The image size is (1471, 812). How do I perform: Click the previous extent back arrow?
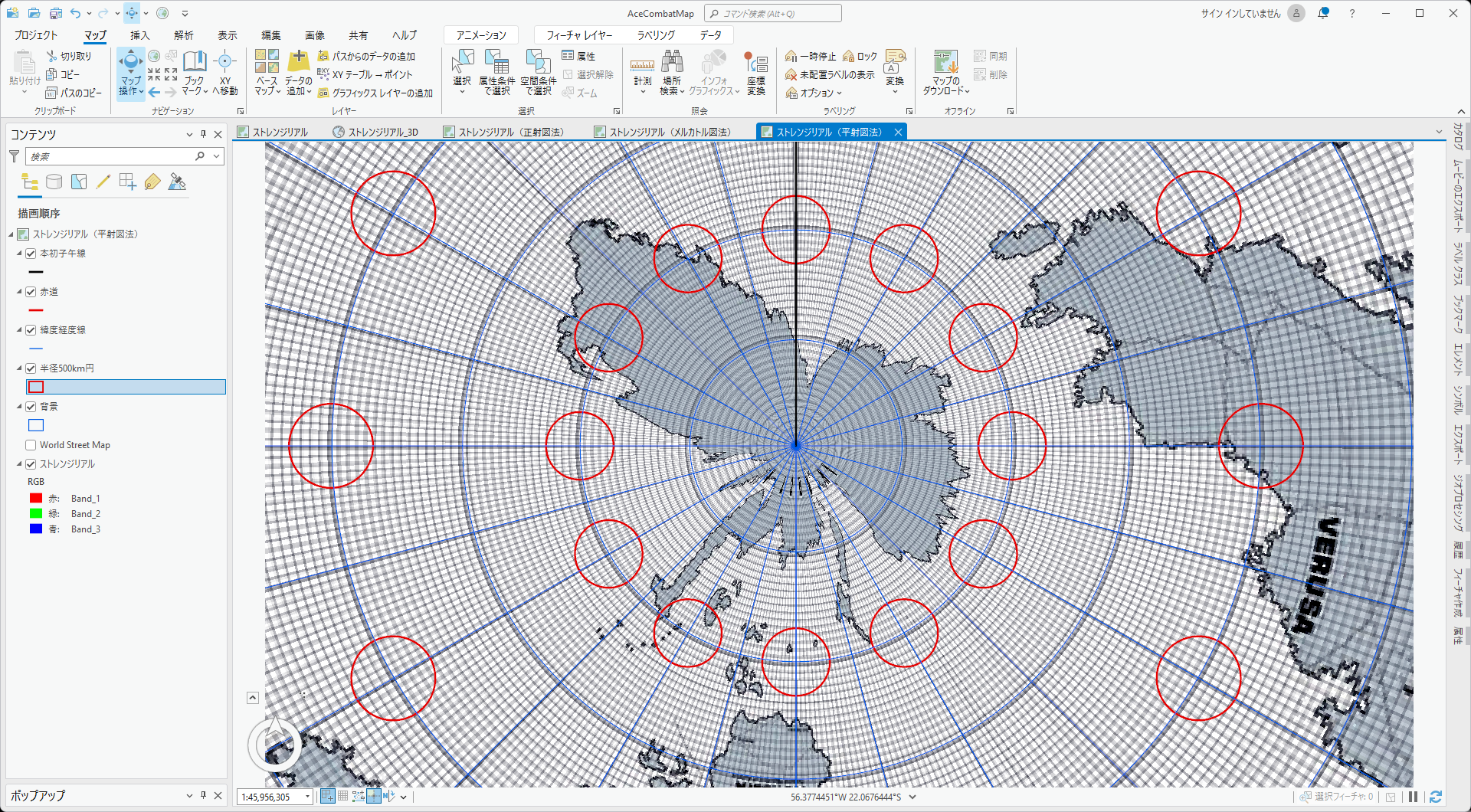click(154, 92)
